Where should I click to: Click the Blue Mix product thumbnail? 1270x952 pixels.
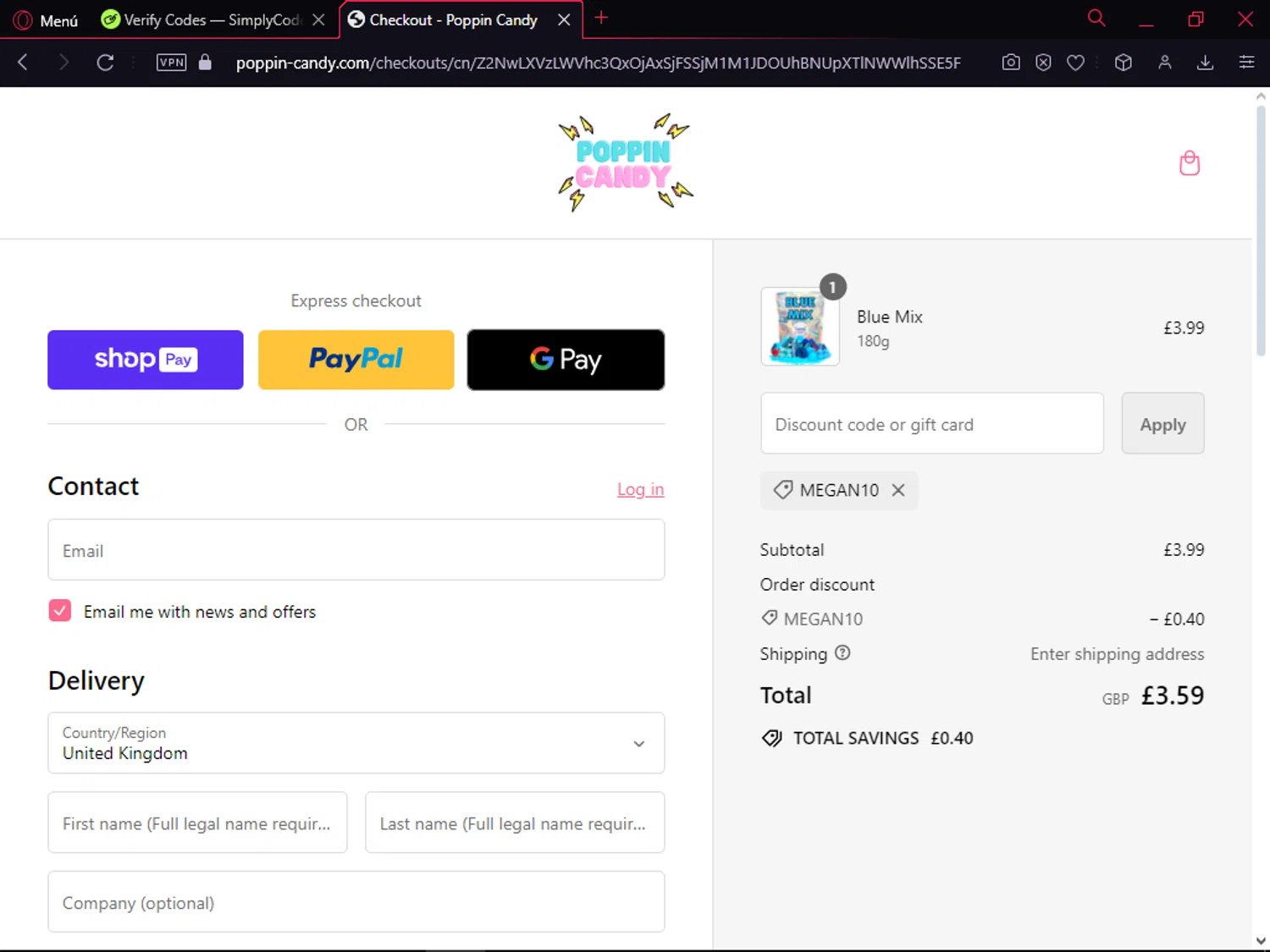coord(800,327)
